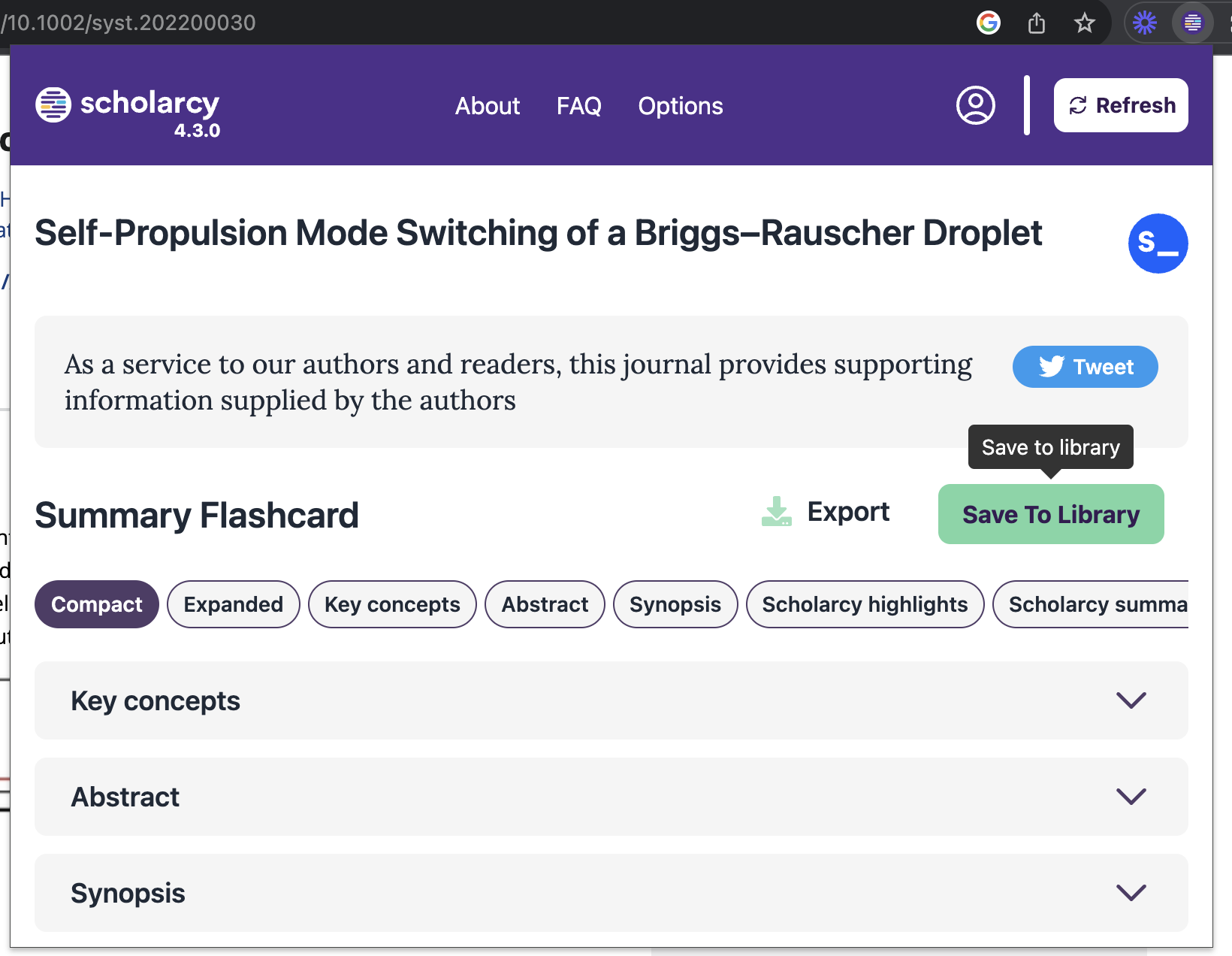Open the user account icon
Image resolution: width=1232 pixels, height=956 pixels.
coord(975,105)
